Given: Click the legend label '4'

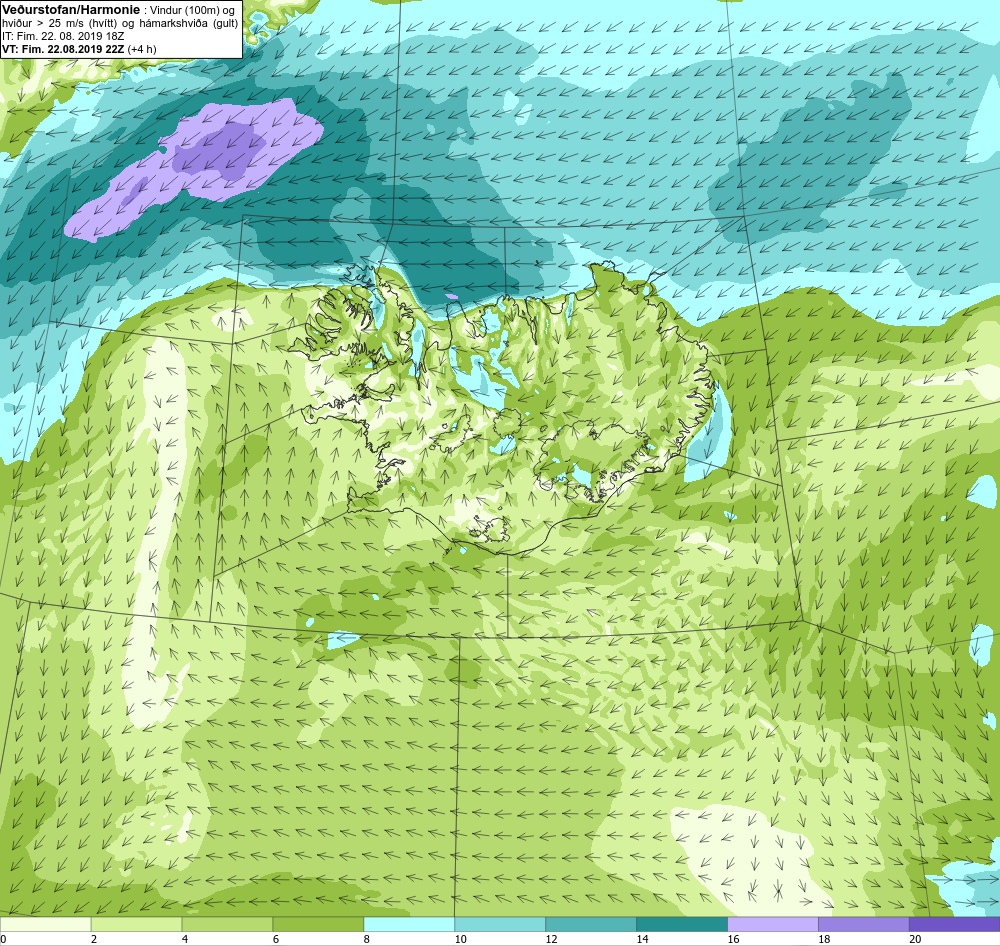Looking at the screenshot, I should (185, 939).
